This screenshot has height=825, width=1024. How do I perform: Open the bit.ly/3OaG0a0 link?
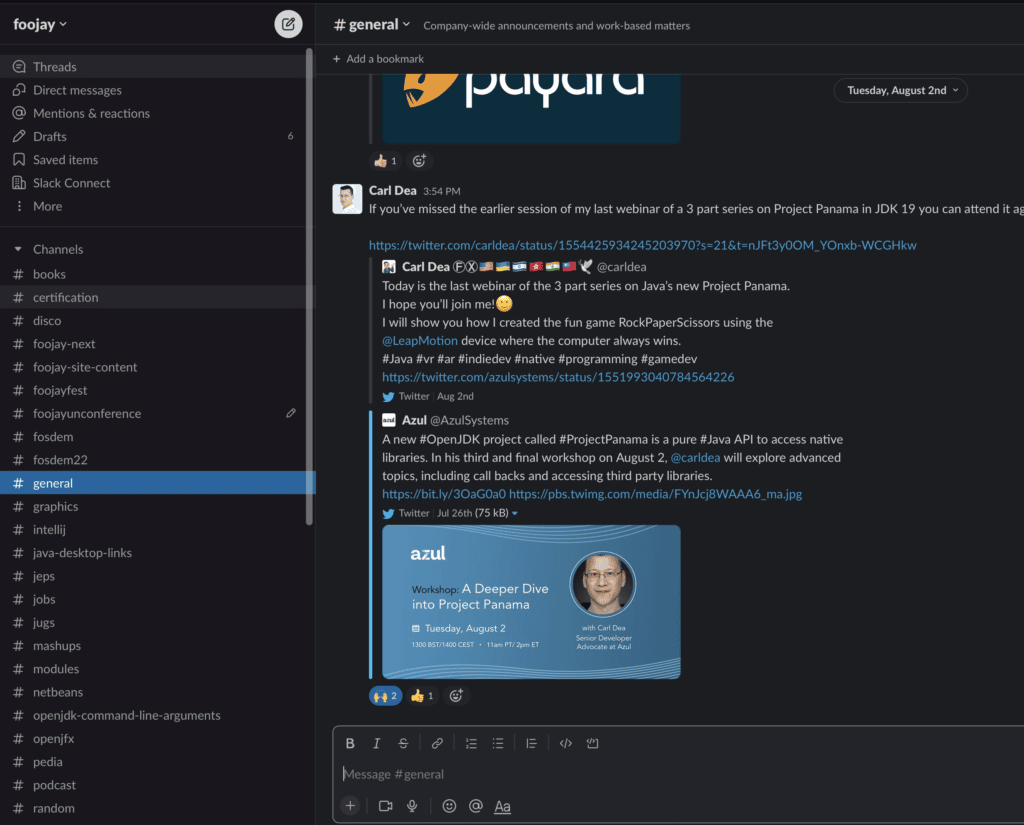(x=444, y=494)
